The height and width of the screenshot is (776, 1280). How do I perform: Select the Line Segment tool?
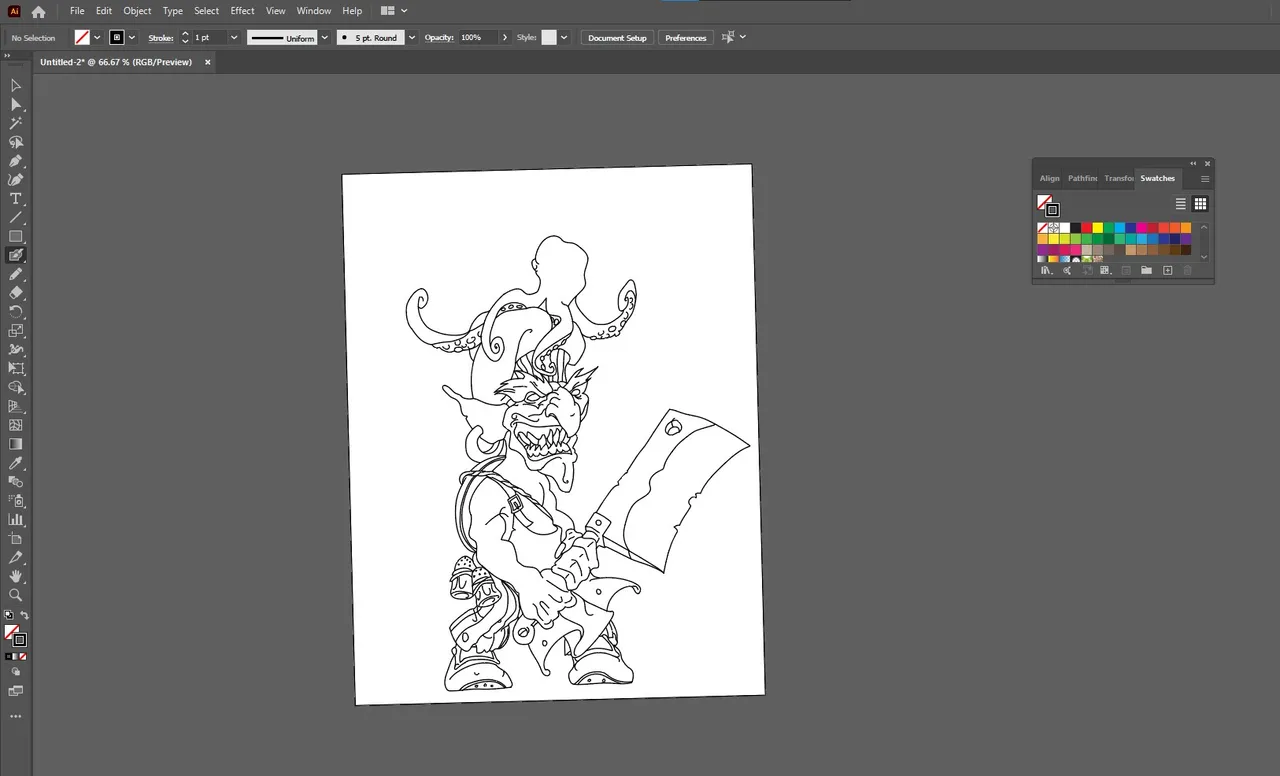16,218
